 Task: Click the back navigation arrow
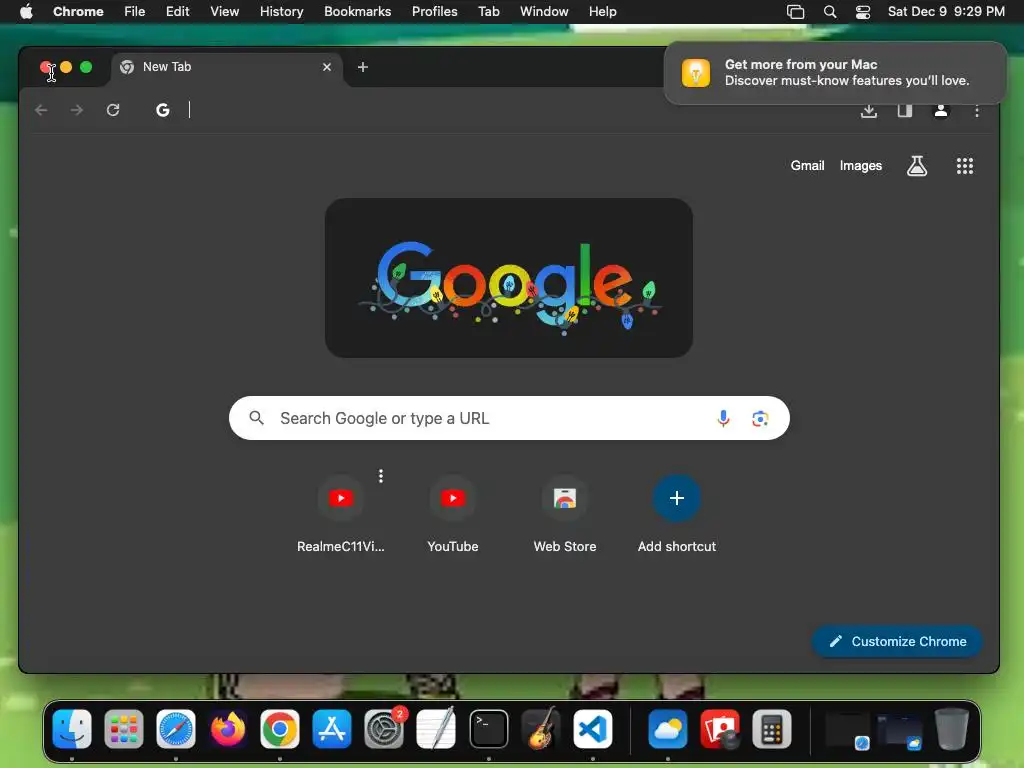(x=41, y=110)
